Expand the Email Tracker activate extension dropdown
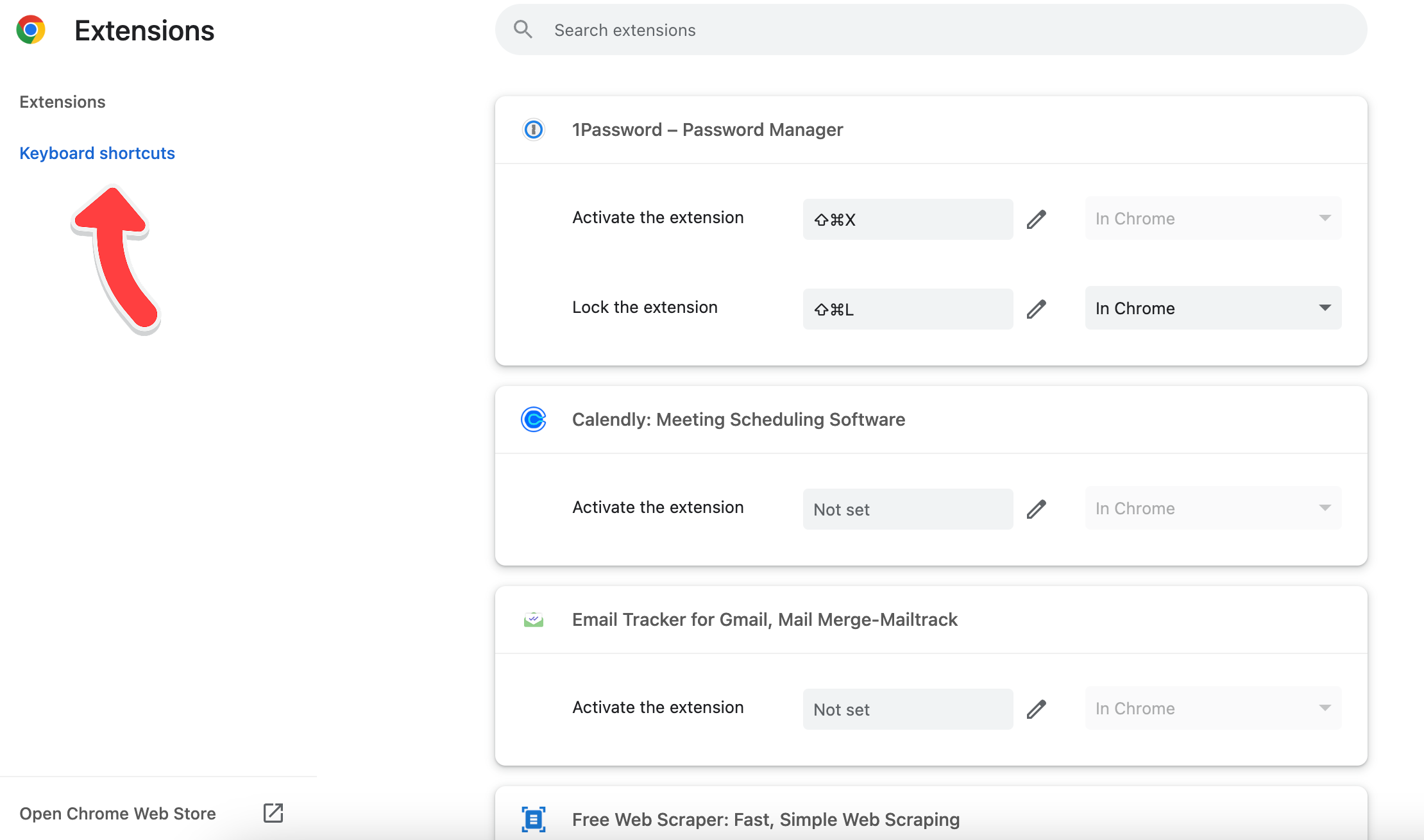 [x=1324, y=709]
